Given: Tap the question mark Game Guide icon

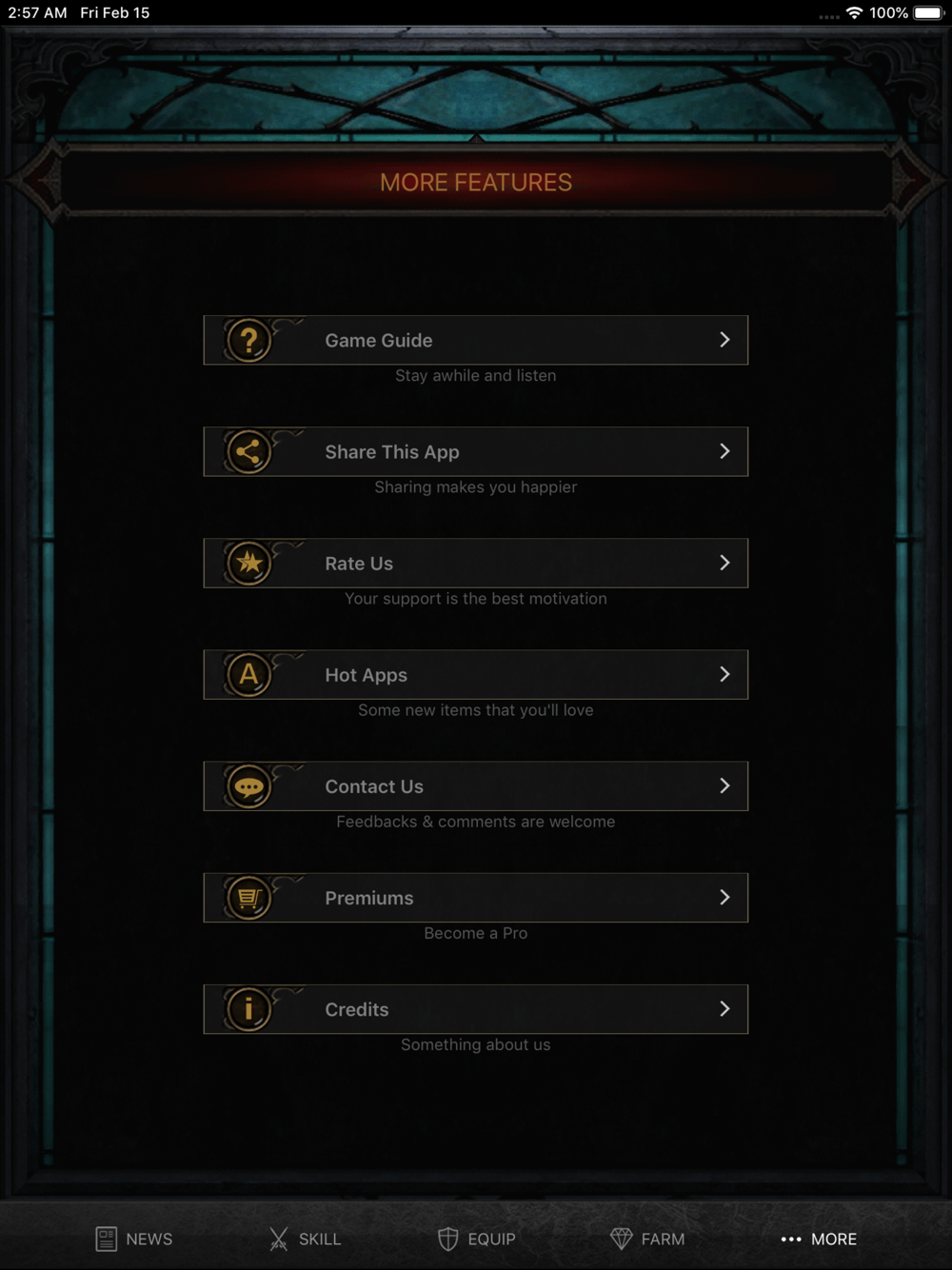Looking at the screenshot, I should tap(248, 340).
